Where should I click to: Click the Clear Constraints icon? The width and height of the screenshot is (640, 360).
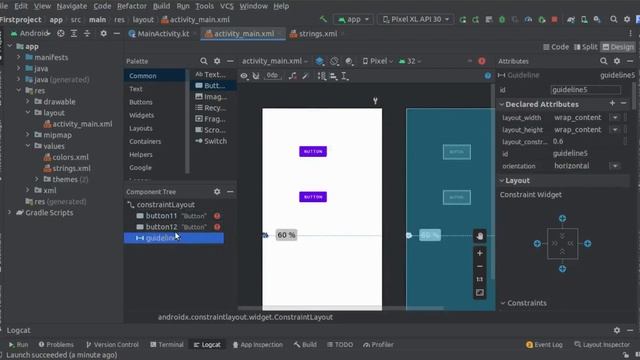[x=293, y=76]
